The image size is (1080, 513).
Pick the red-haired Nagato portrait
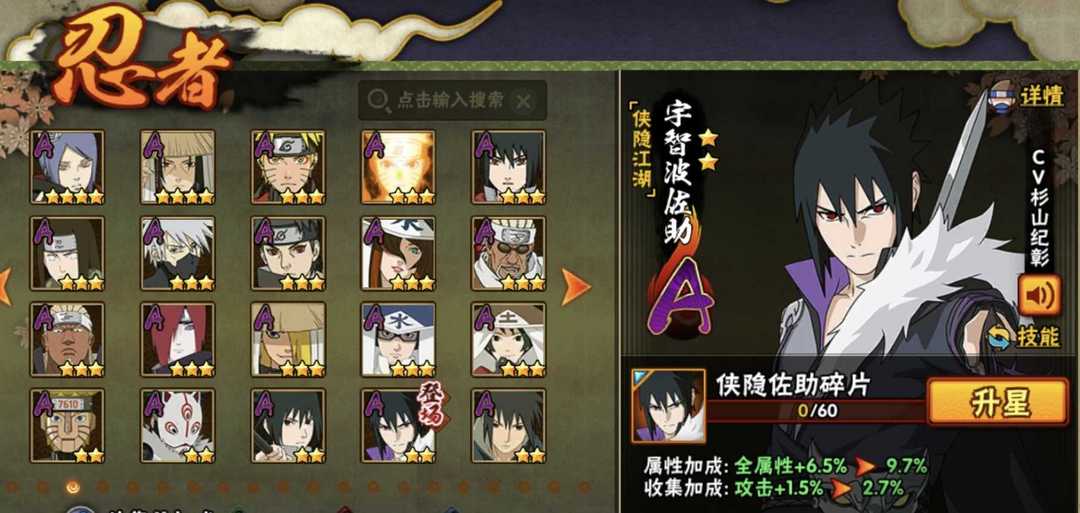tap(178, 339)
